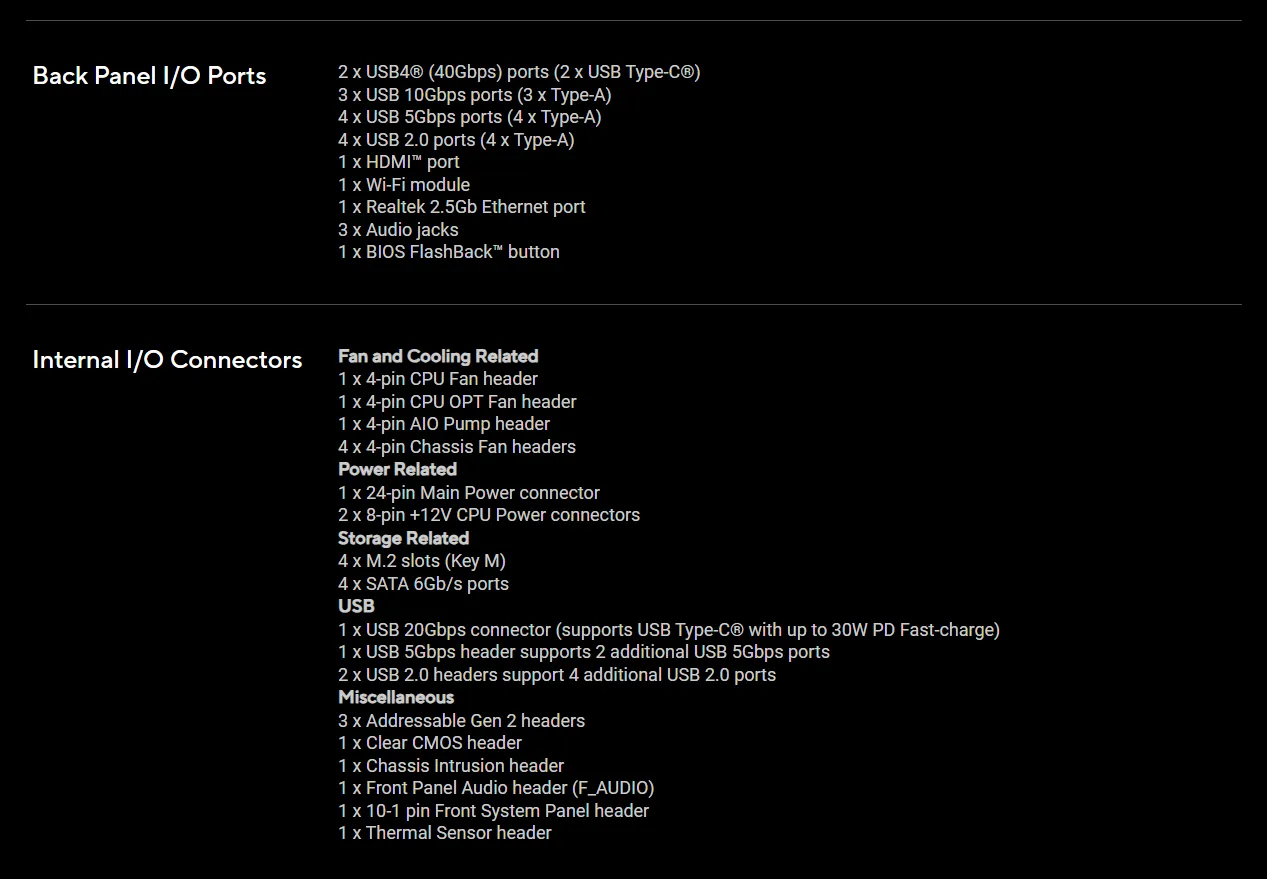Screen dimensions: 1267x879
Task: Click the SATA 6Gb/s ports entry
Action: [423, 584]
